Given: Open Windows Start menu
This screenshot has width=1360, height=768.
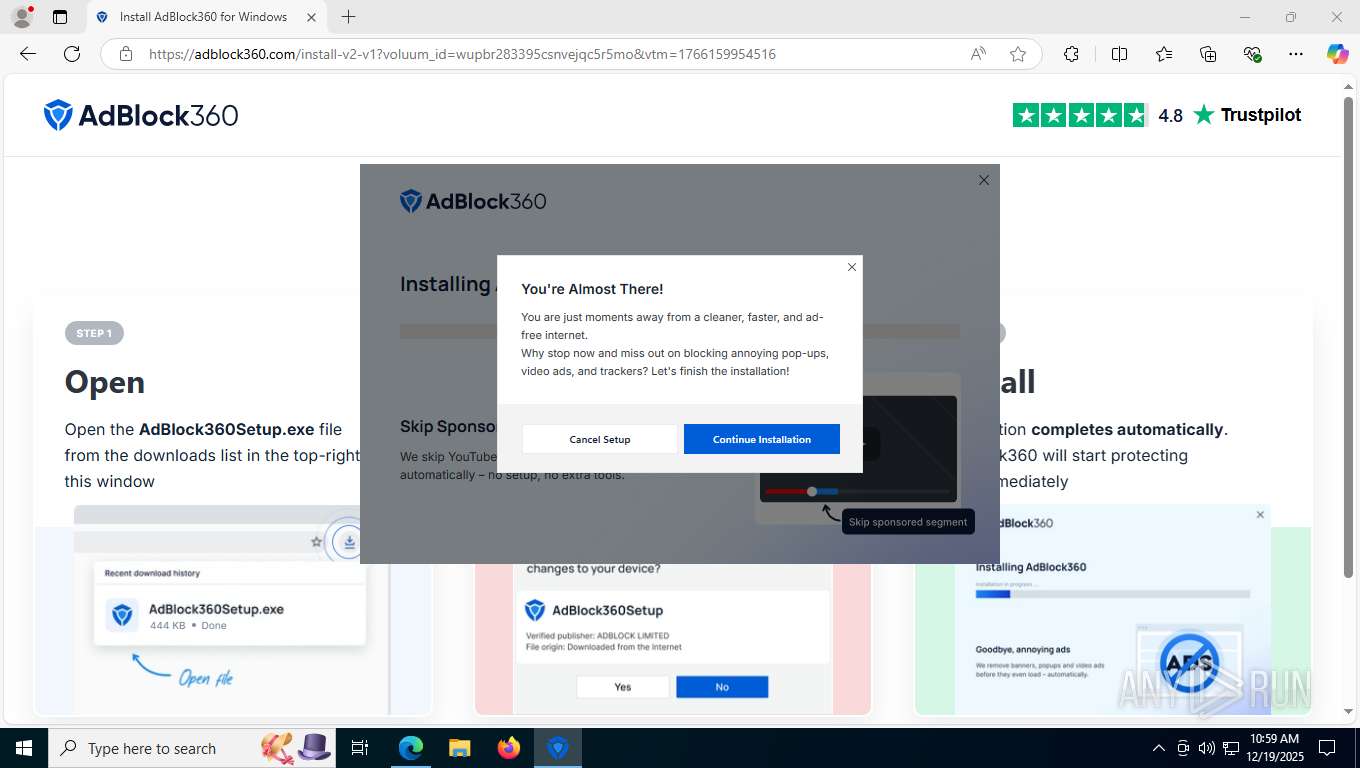Looking at the screenshot, I should 23,748.
